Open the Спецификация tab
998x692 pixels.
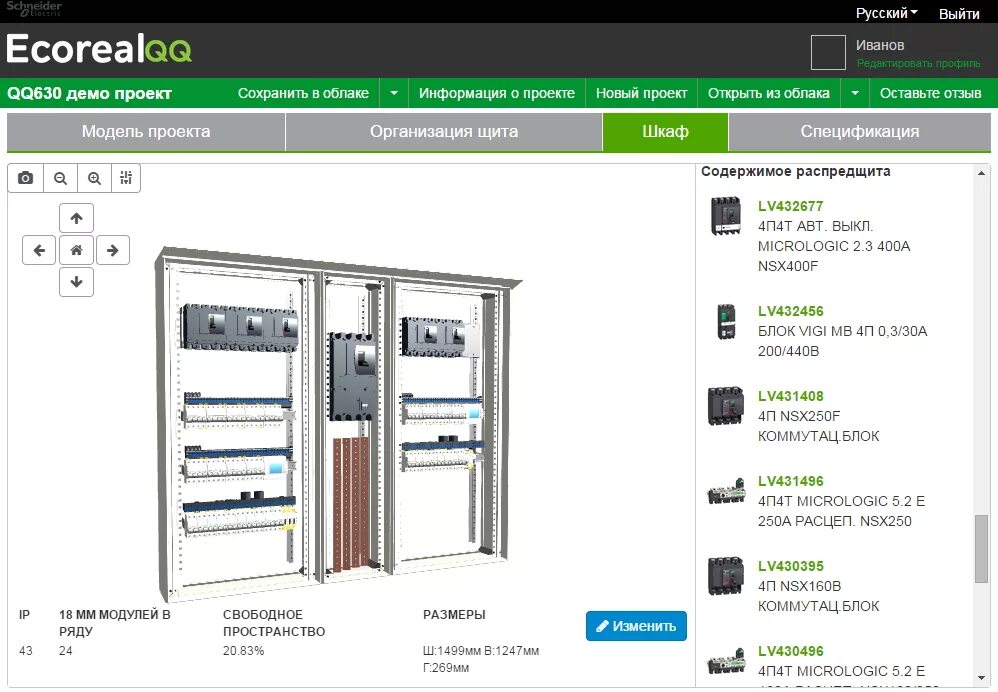point(860,132)
